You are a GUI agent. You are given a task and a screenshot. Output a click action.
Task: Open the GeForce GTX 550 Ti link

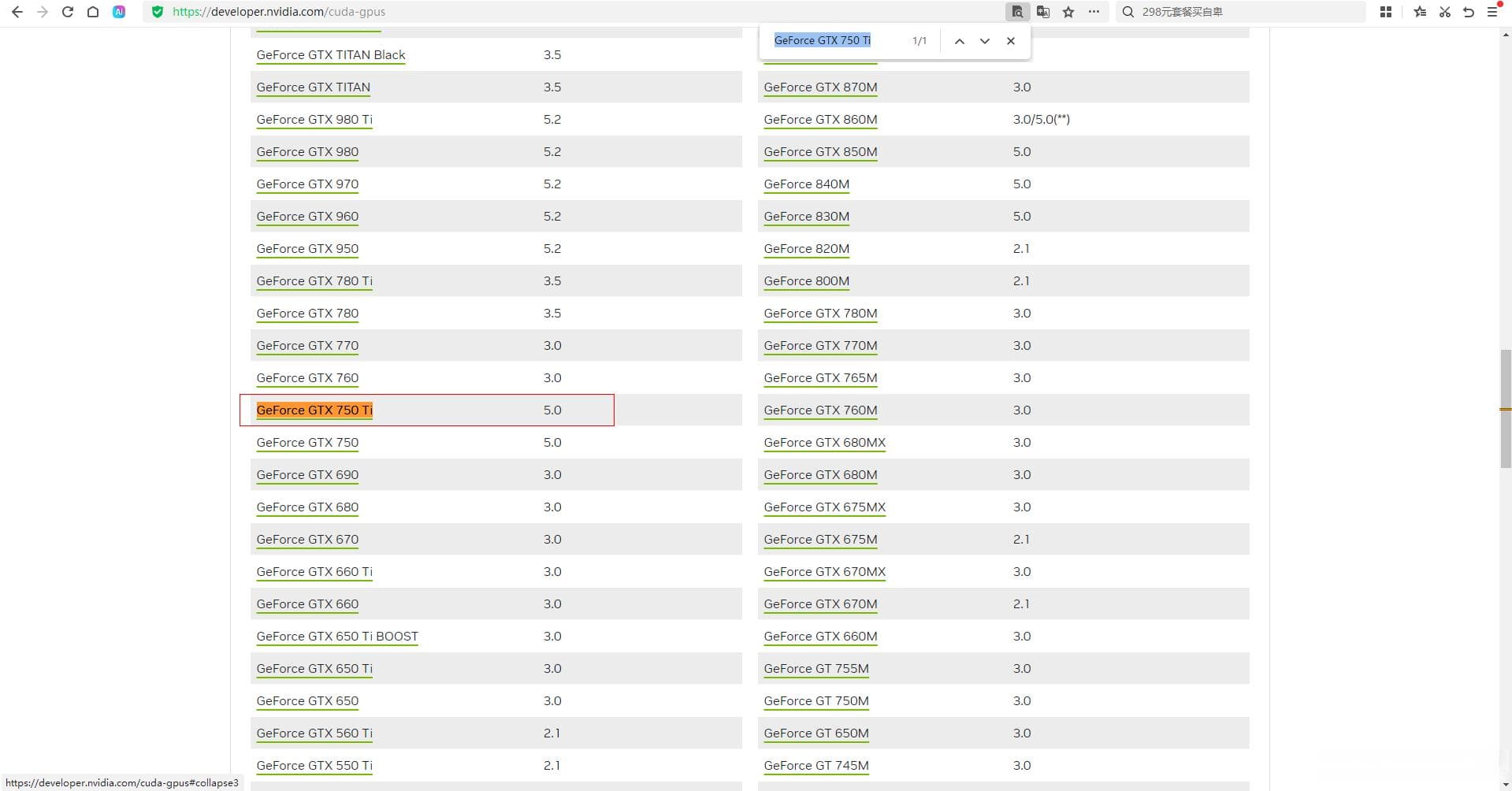pos(314,765)
